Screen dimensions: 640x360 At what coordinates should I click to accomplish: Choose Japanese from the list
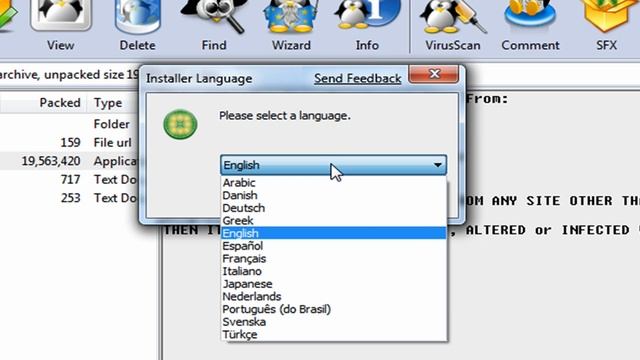(x=333, y=284)
